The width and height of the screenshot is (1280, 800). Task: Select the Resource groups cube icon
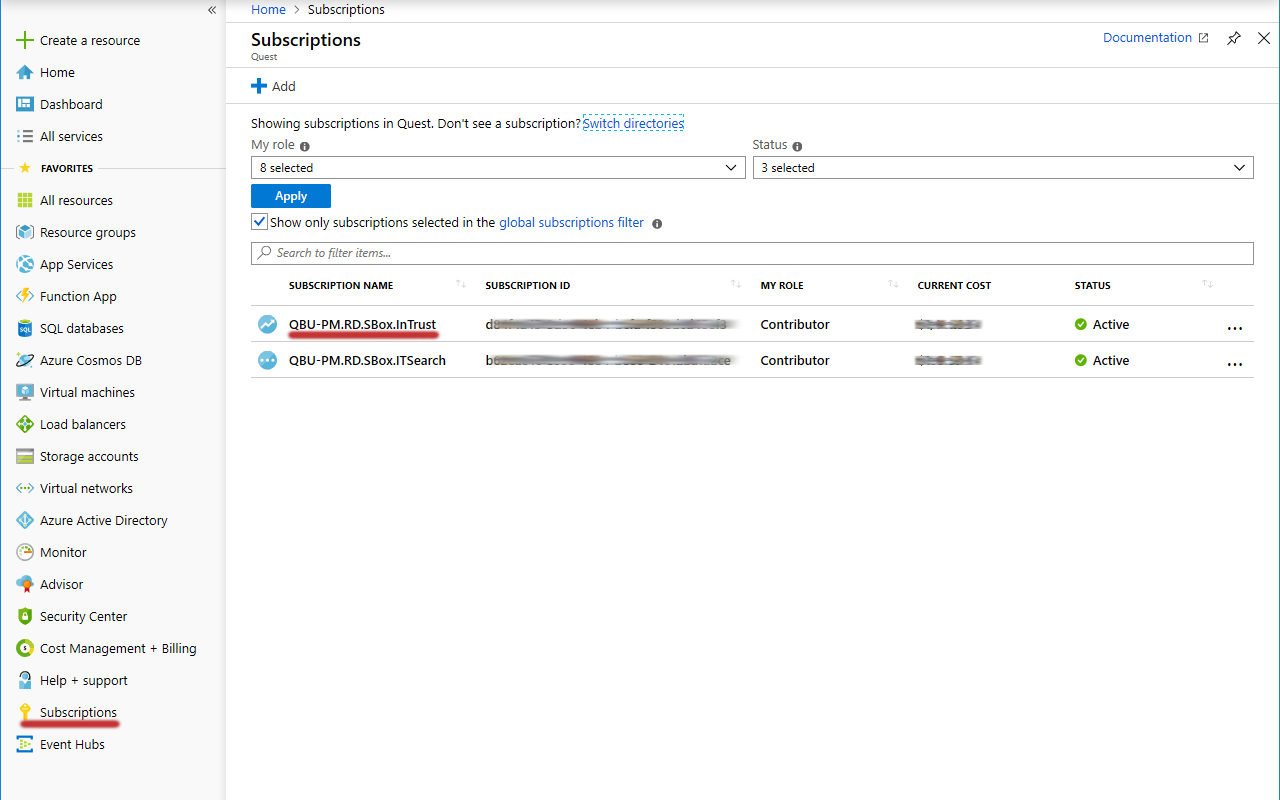point(25,232)
